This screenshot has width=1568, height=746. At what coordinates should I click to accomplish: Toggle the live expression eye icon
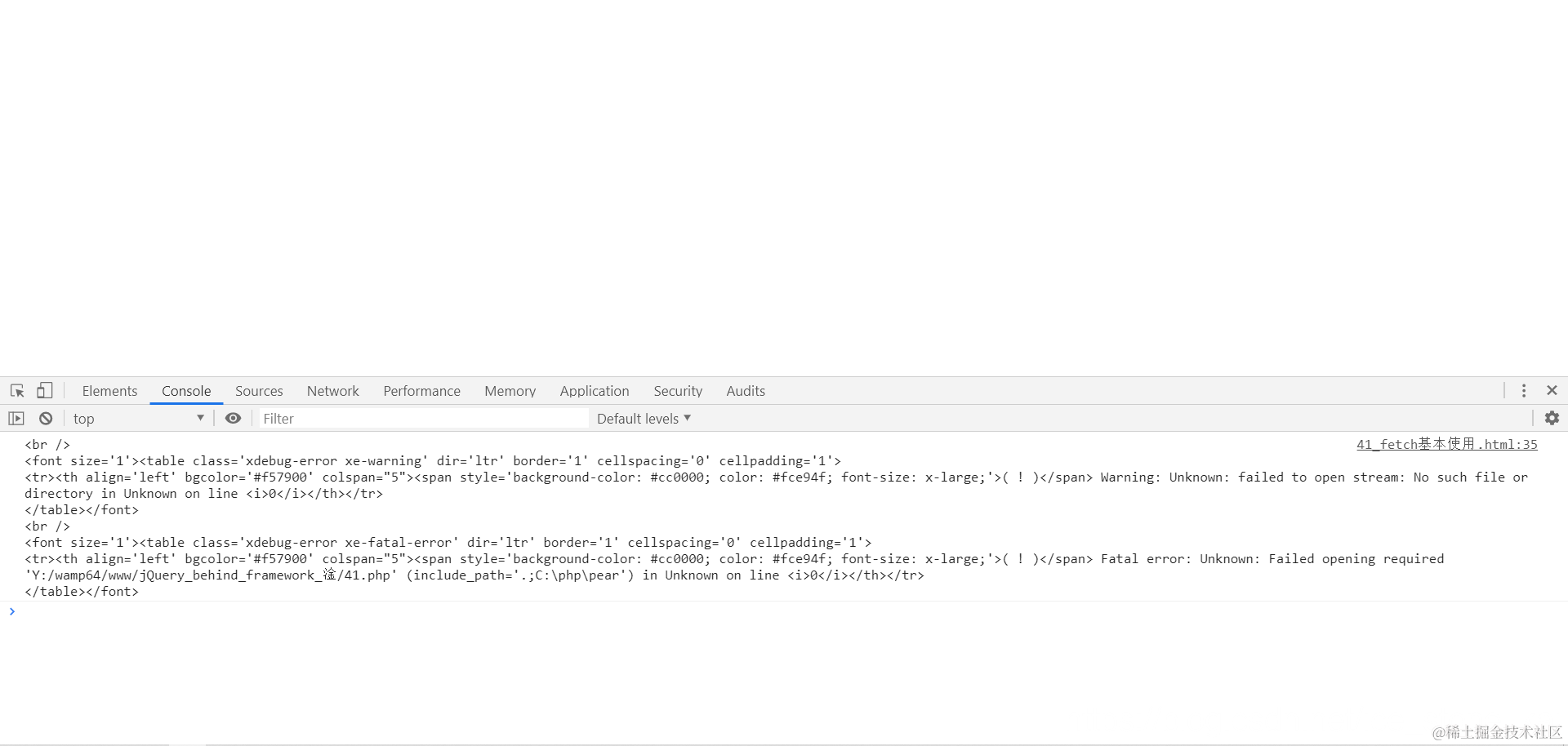[x=233, y=419]
